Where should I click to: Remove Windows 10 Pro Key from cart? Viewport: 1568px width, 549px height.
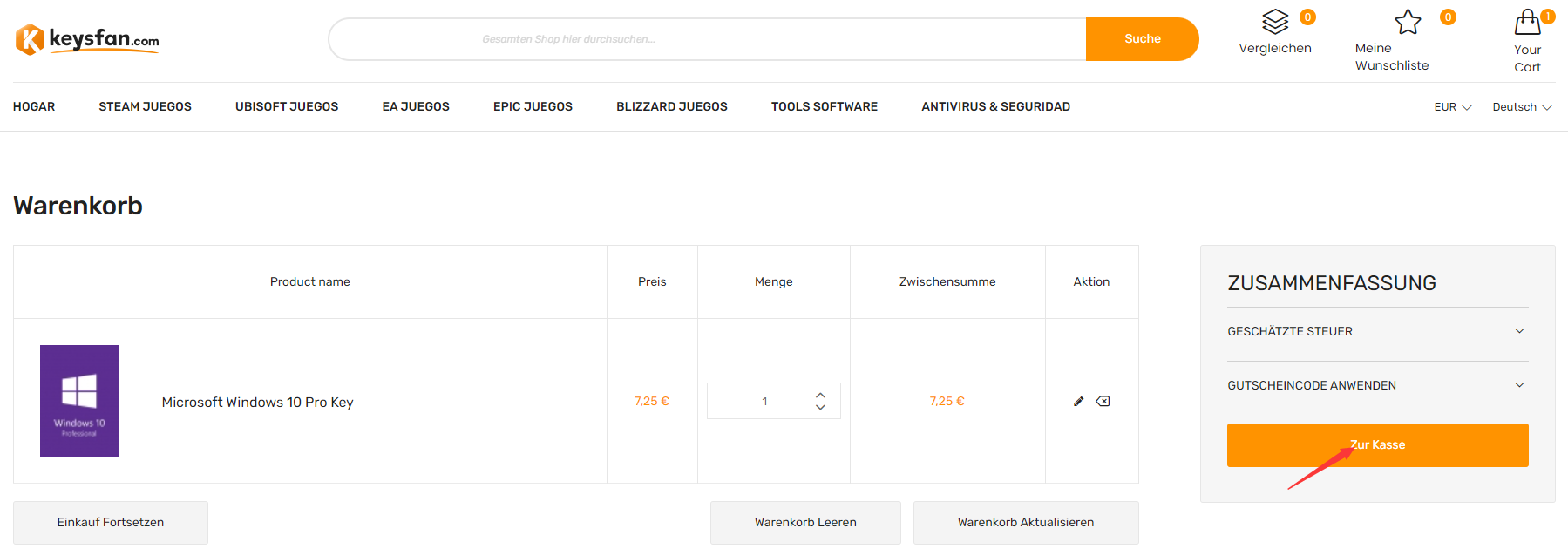(1103, 401)
